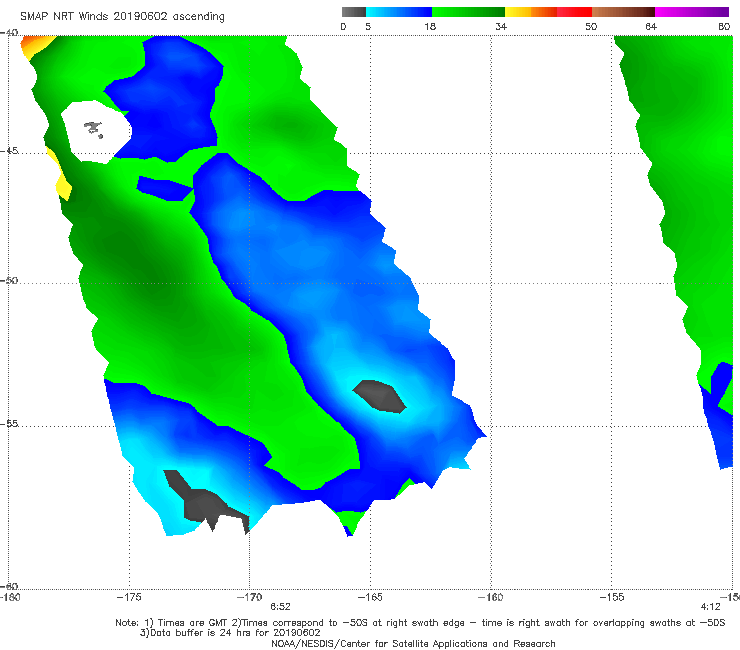
Task: Click the dark gray patch near -172 bottom swath
Action: click(x=205, y=503)
